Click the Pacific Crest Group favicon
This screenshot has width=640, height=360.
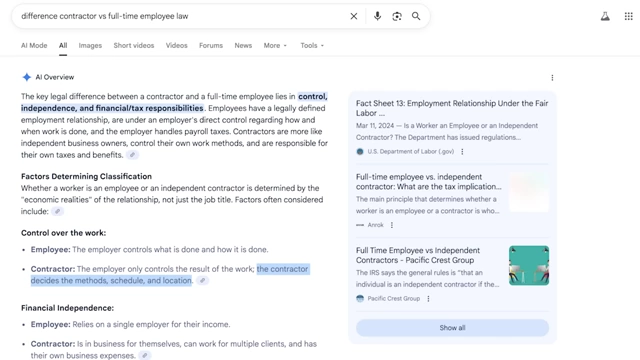360,298
